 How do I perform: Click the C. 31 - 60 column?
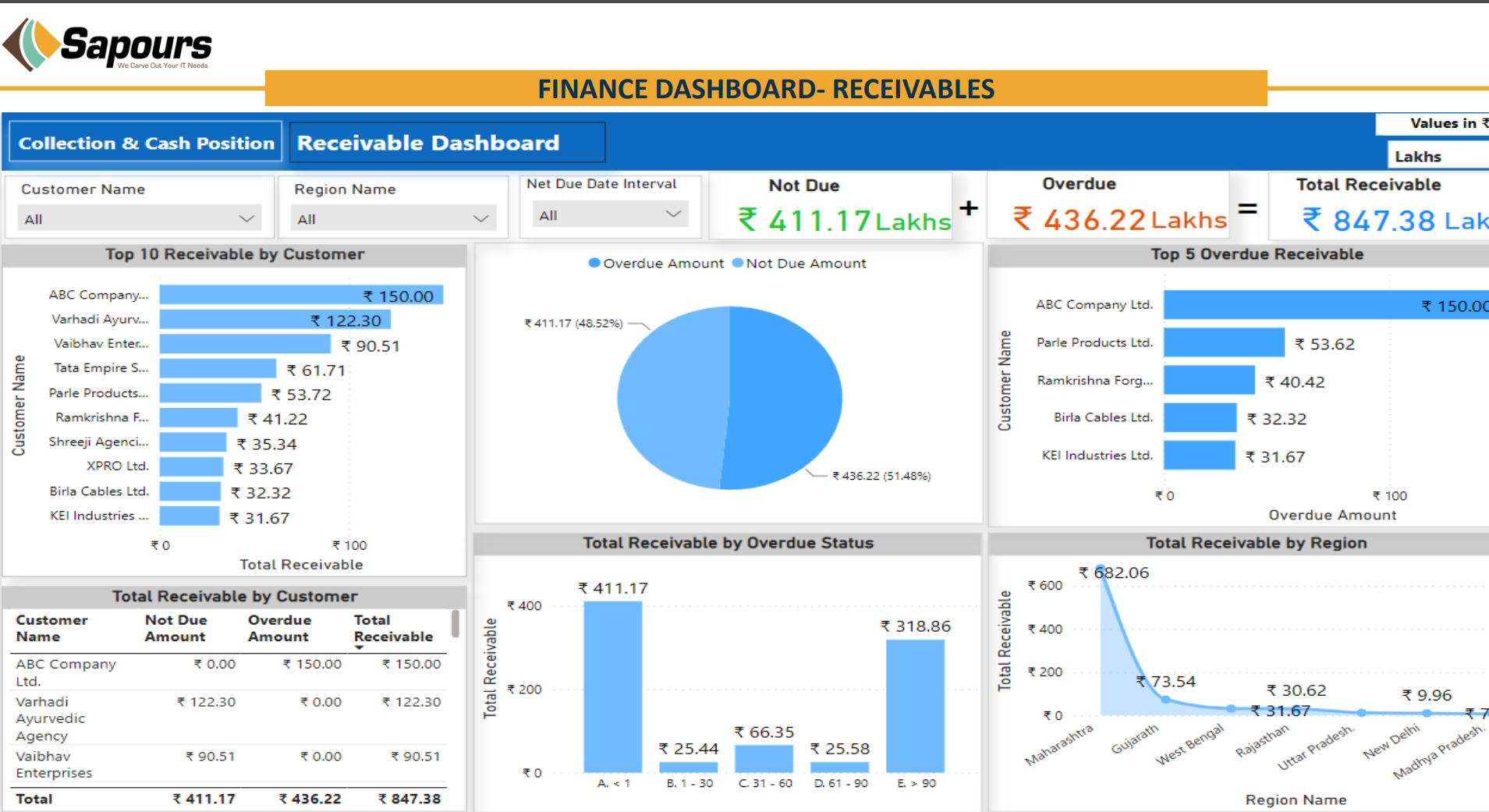764,759
